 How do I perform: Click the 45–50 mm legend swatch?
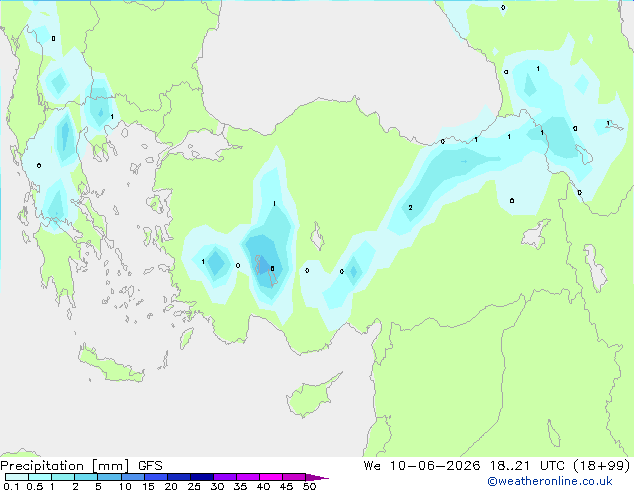click(x=294, y=477)
